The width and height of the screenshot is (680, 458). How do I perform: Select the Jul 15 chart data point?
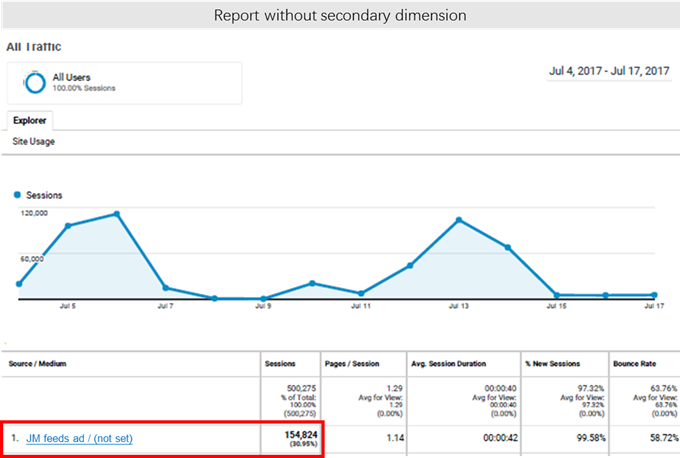[x=557, y=295]
